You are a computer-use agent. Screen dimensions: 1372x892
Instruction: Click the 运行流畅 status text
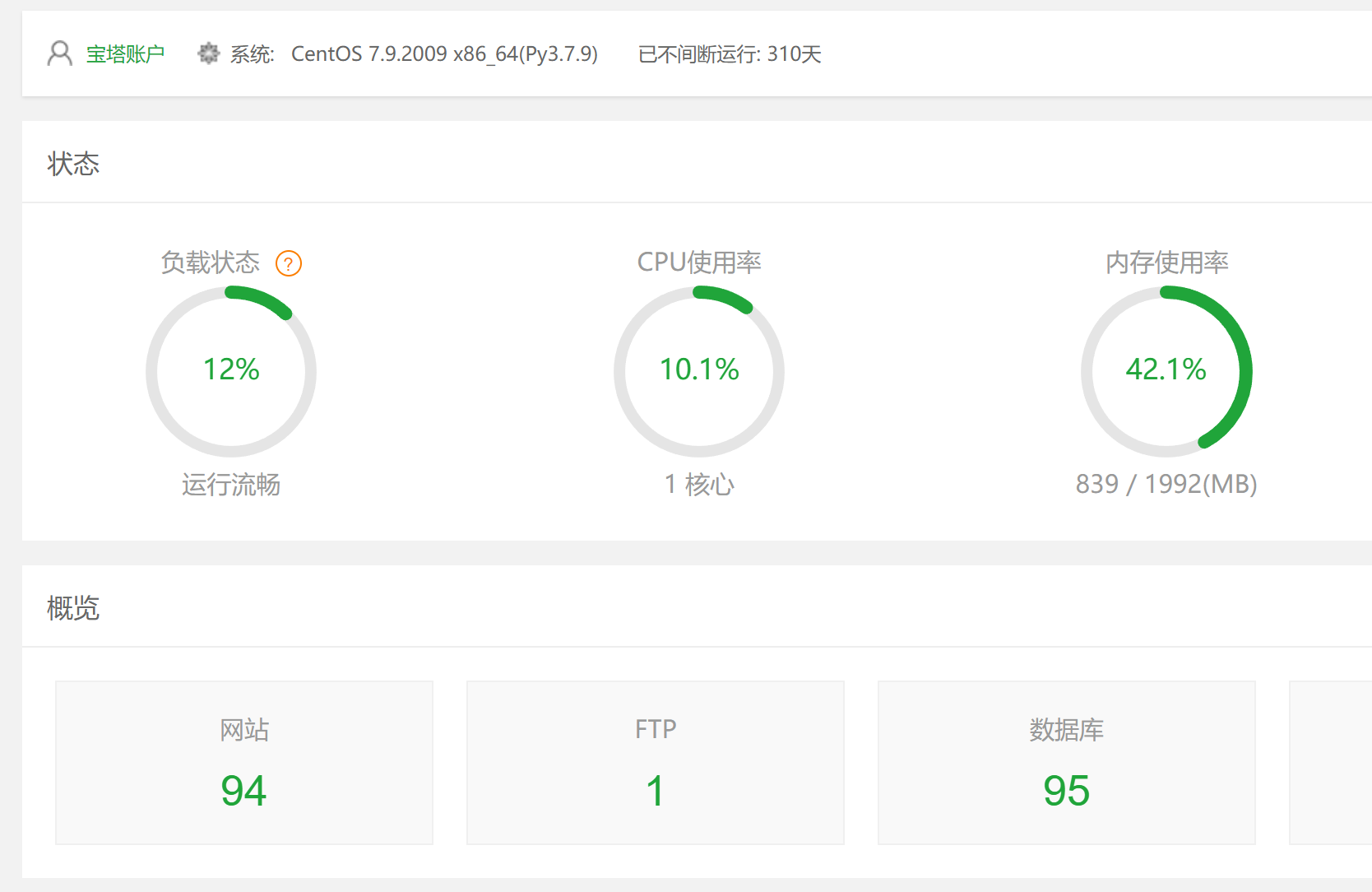[x=231, y=485]
